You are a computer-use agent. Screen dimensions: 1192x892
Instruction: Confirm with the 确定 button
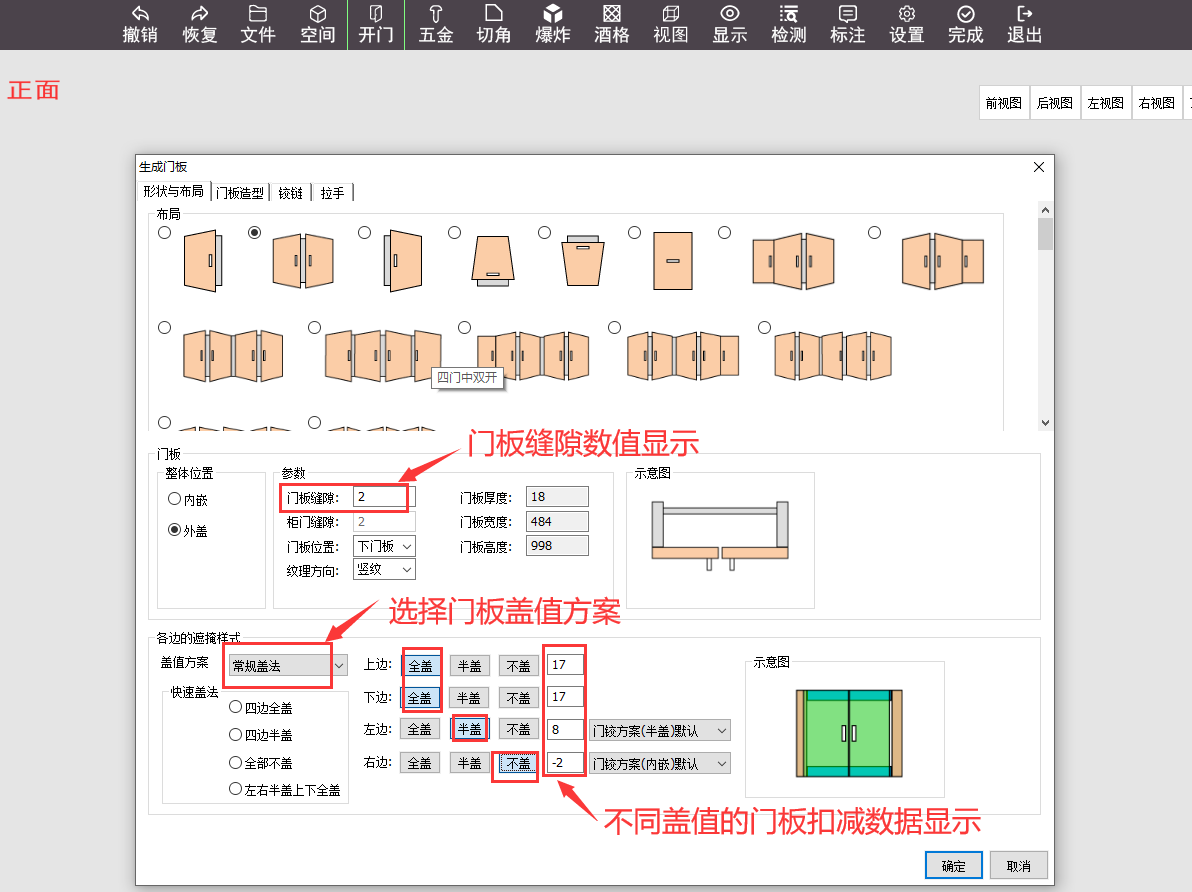tap(953, 865)
